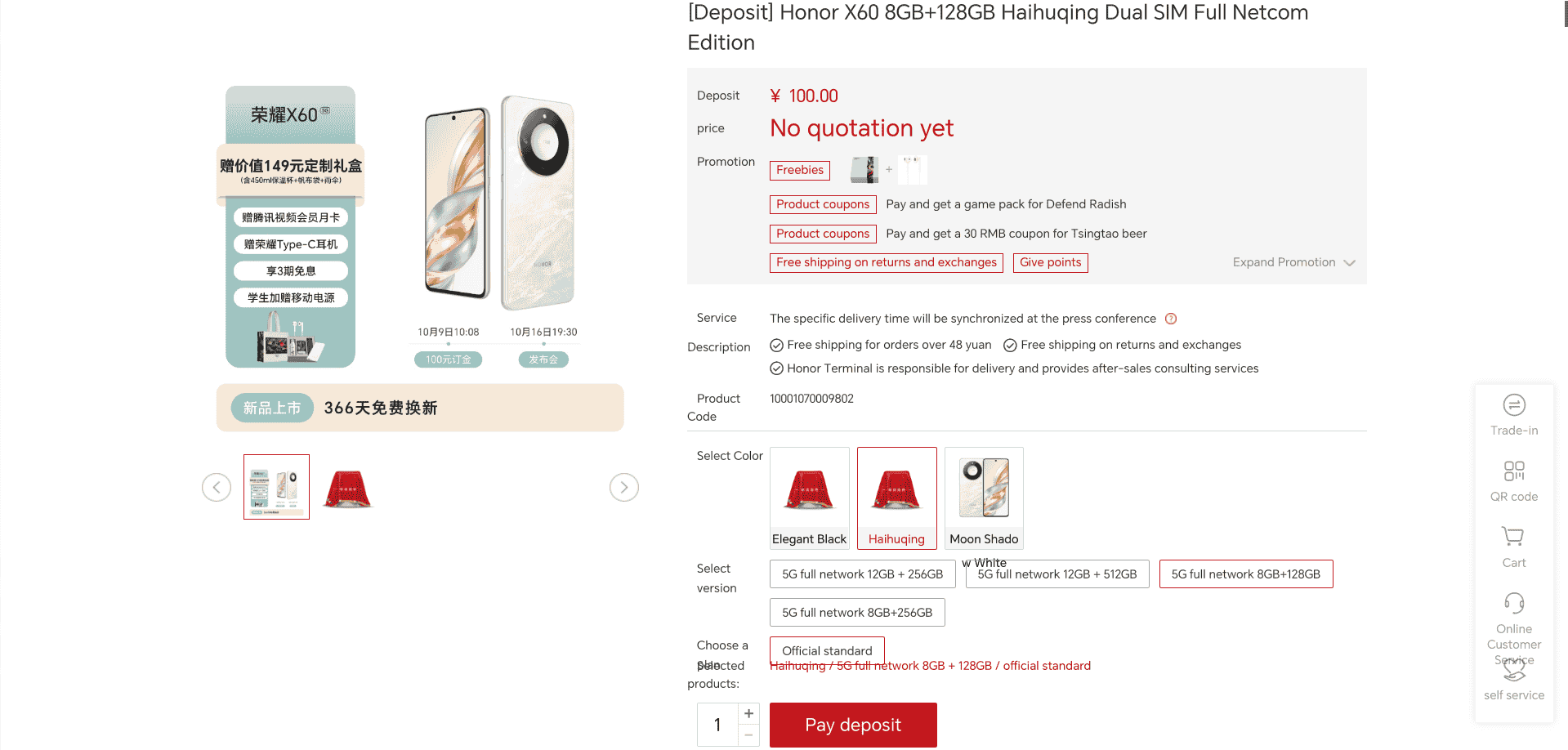Image resolution: width=1568 pixels, height=750 pixels.
Task: Expand Promotion details
Action: [1293, 262]
